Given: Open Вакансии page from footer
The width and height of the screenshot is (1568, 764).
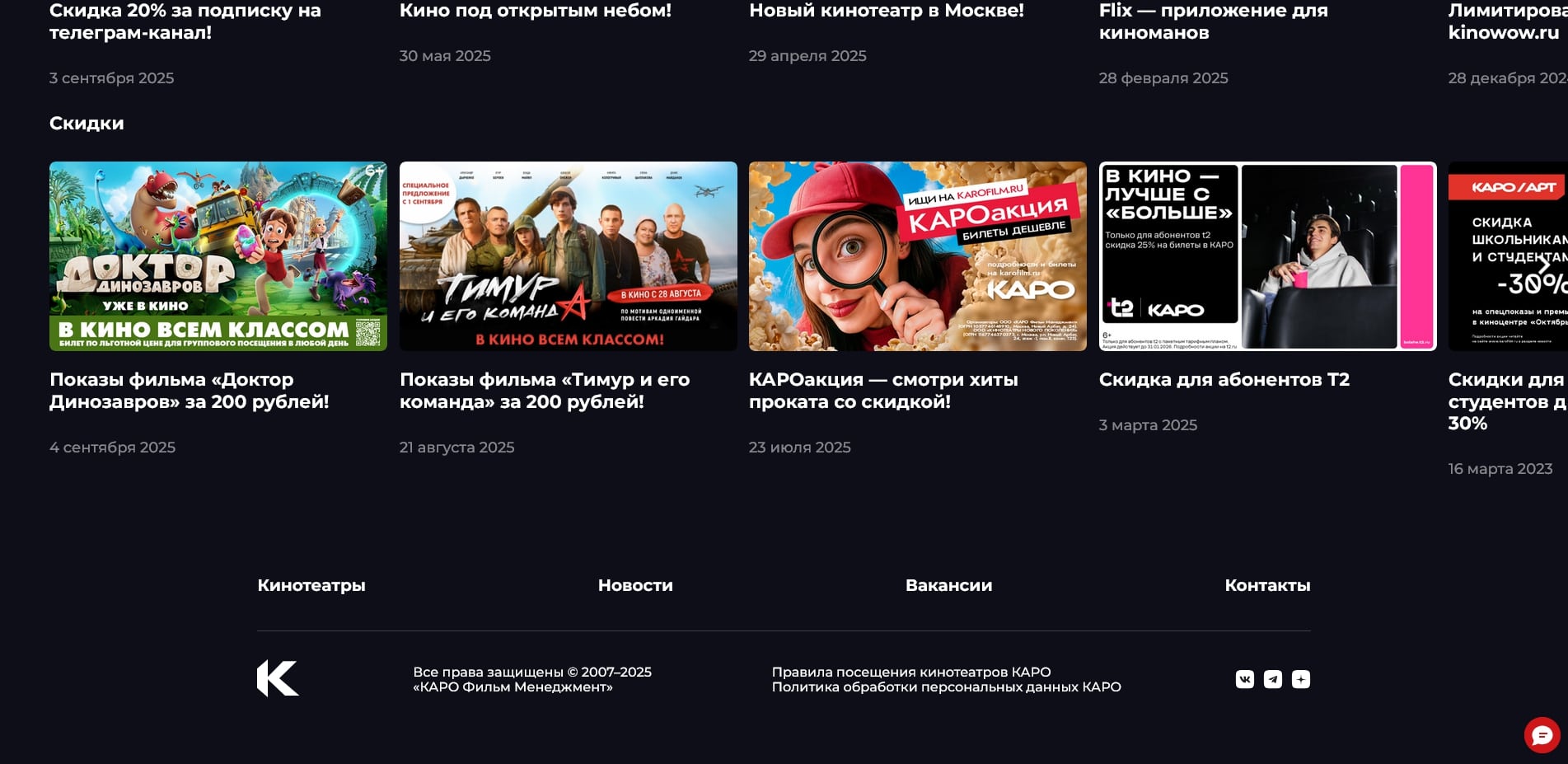Looking at the screenshot, I should (948, 585).
